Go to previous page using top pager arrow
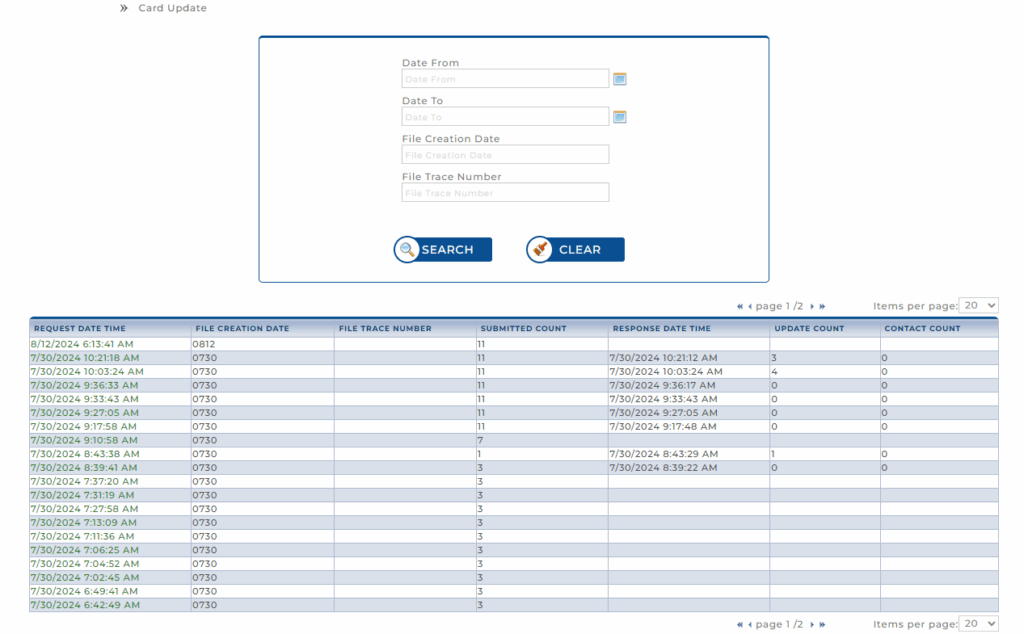The height and width of the screenshot is (634, 1024). coord(750,306)
